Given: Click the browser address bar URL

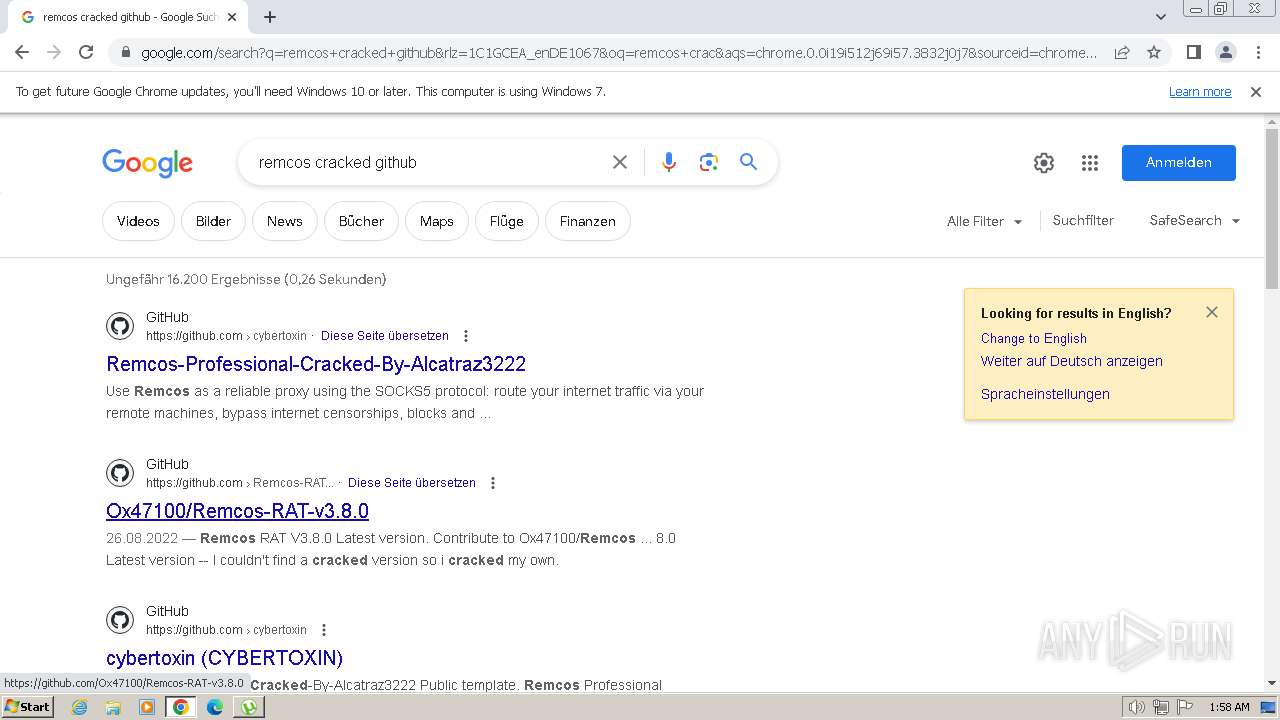Looking at the screenshot, I should 619,52.
